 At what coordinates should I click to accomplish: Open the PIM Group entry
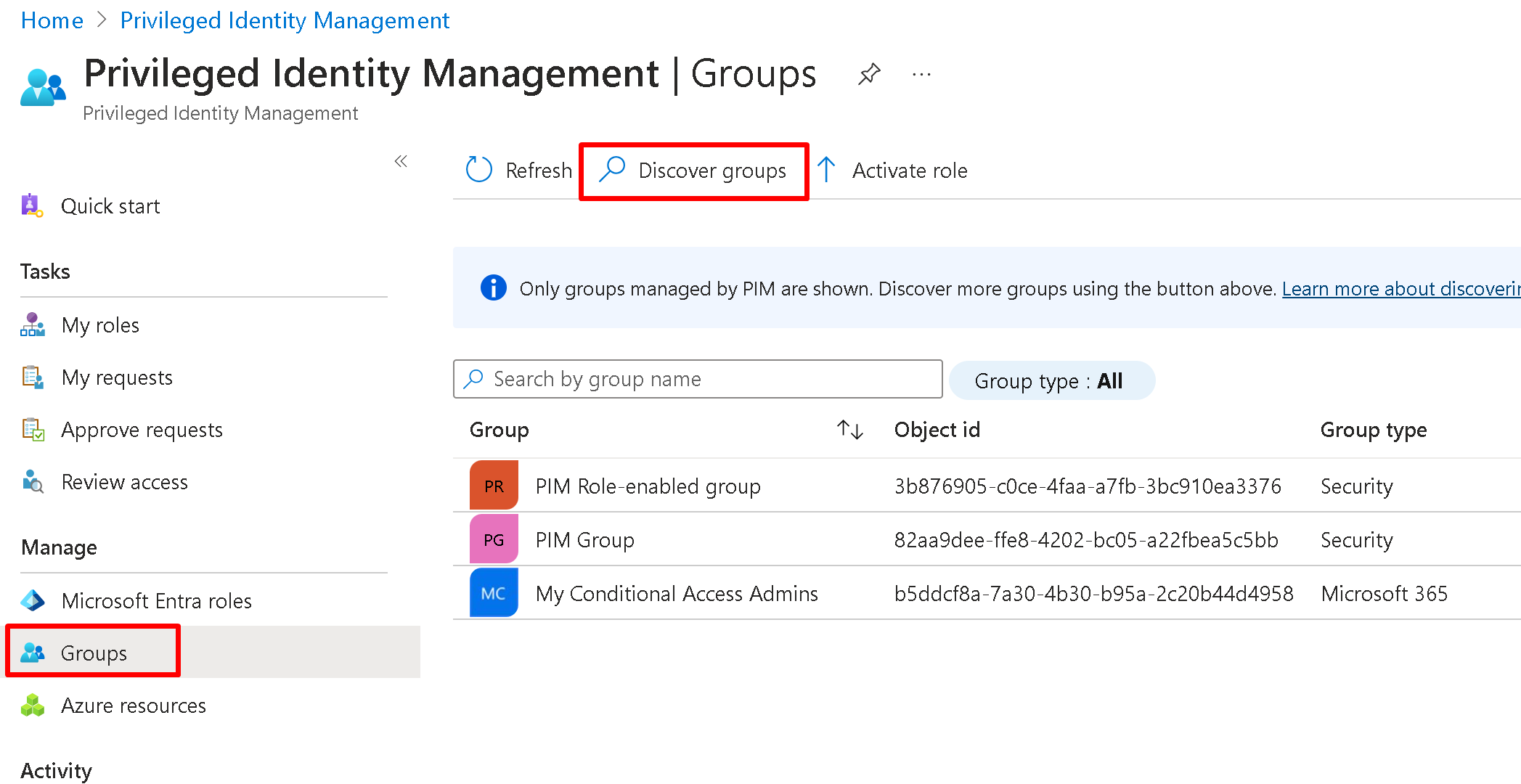[584, 540]
